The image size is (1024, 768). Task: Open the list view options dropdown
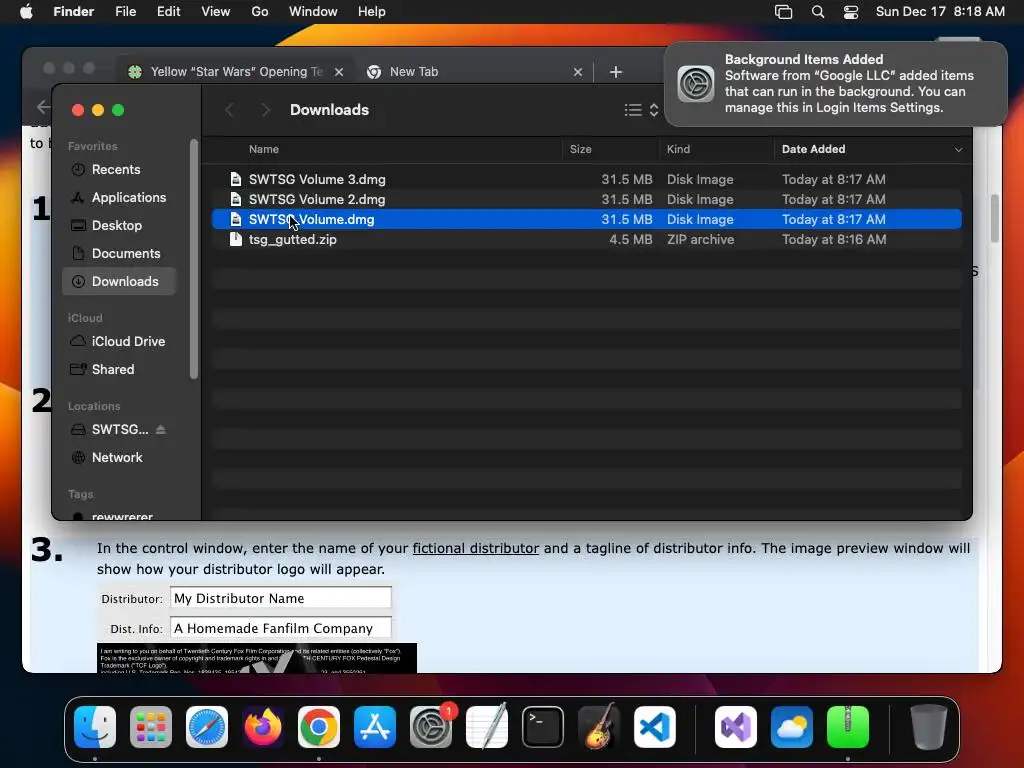click(x=641, y=110)
